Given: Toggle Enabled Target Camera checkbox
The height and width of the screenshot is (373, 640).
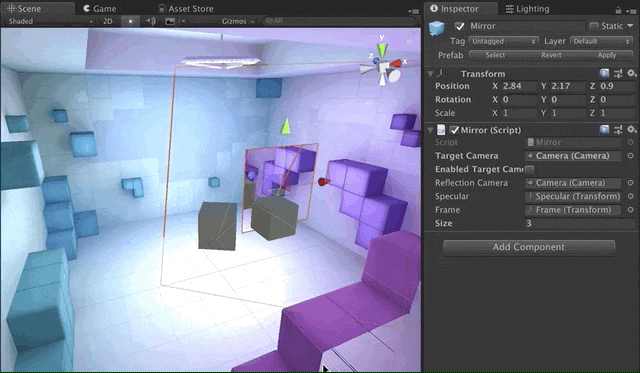Looking at the screenshot, I should [x=529, y=169].
